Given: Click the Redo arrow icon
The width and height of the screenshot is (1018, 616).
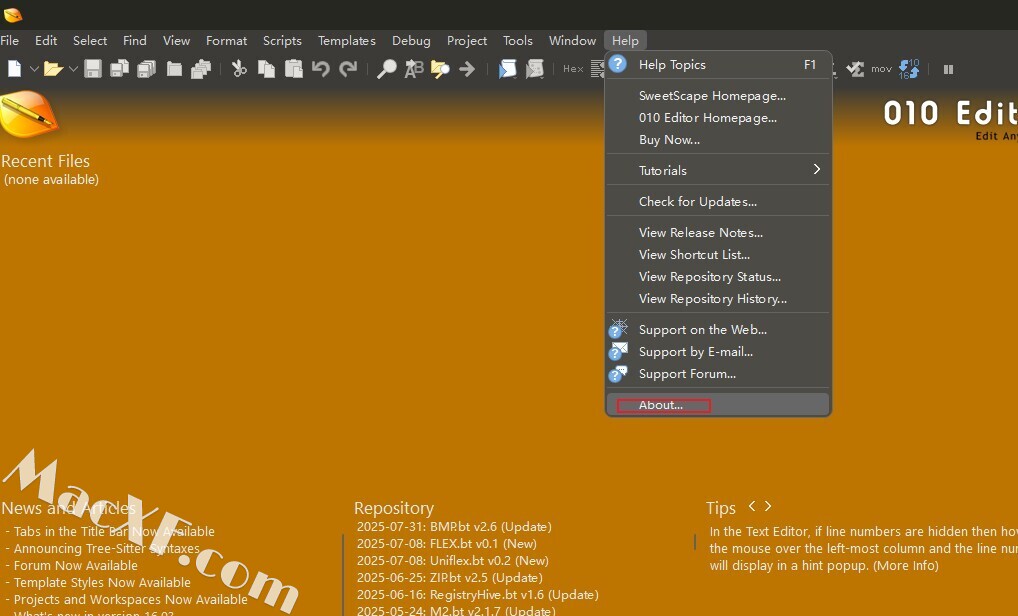Looking at the screenshot, I should click(x=348, y=69).
